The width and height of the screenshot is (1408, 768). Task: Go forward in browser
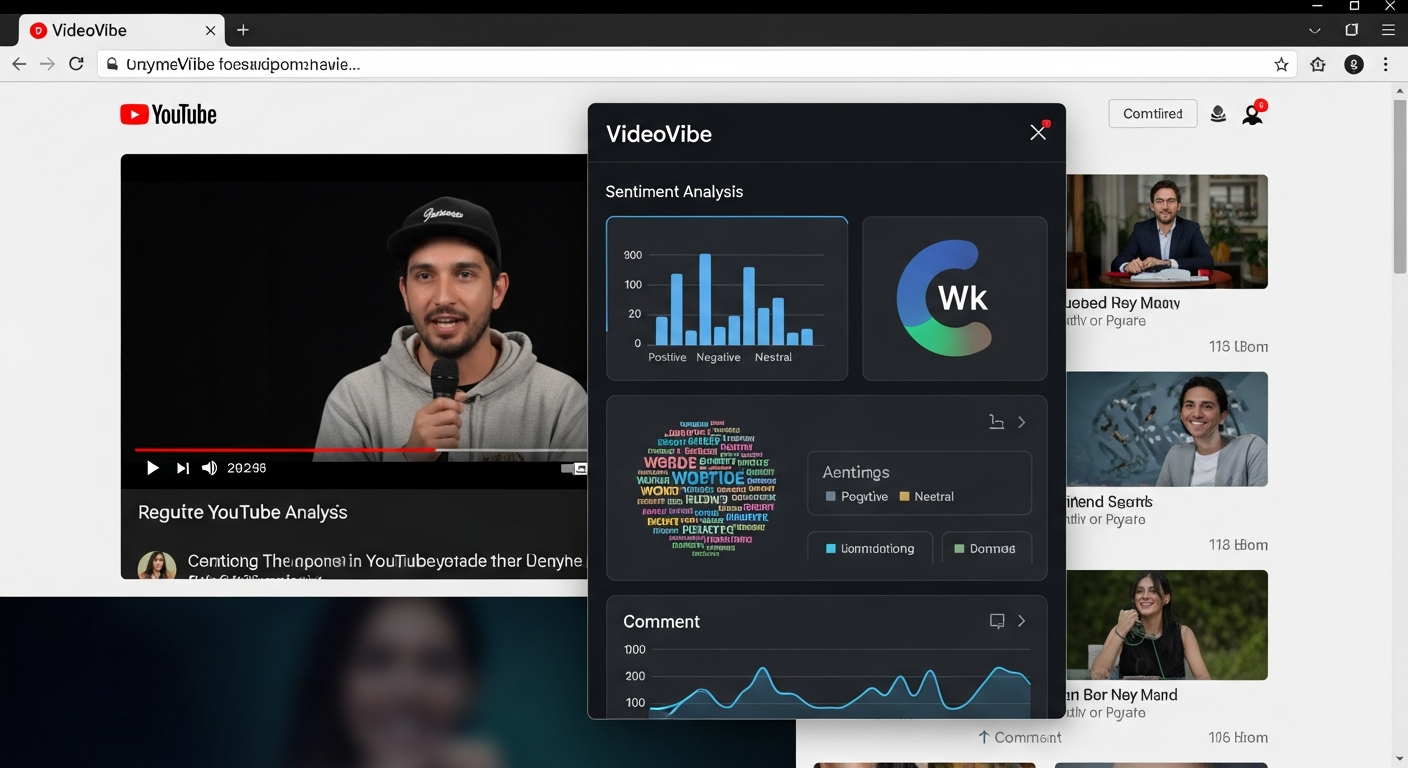click(x=47, y=64)
